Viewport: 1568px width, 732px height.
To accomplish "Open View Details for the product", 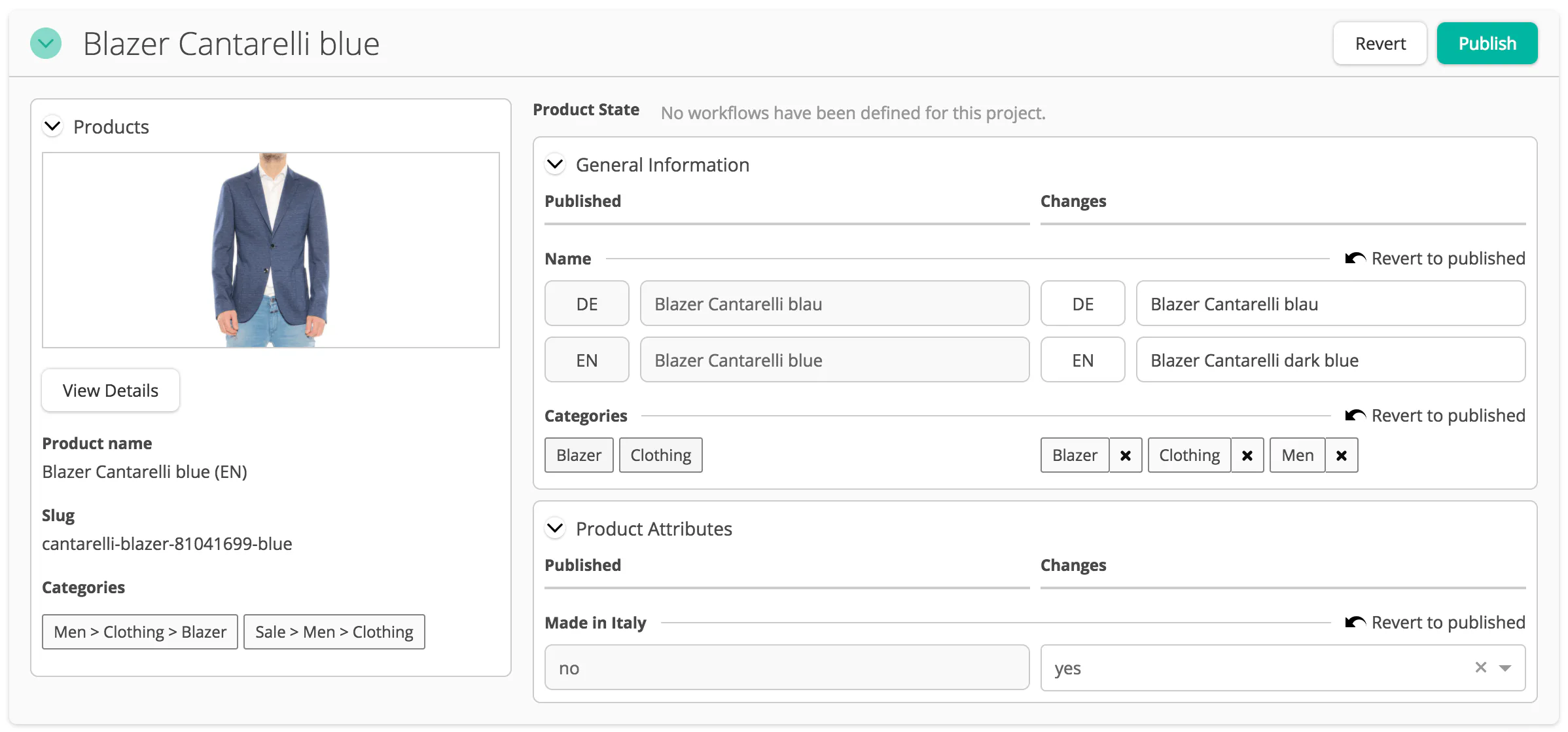I will pos(110,390).
